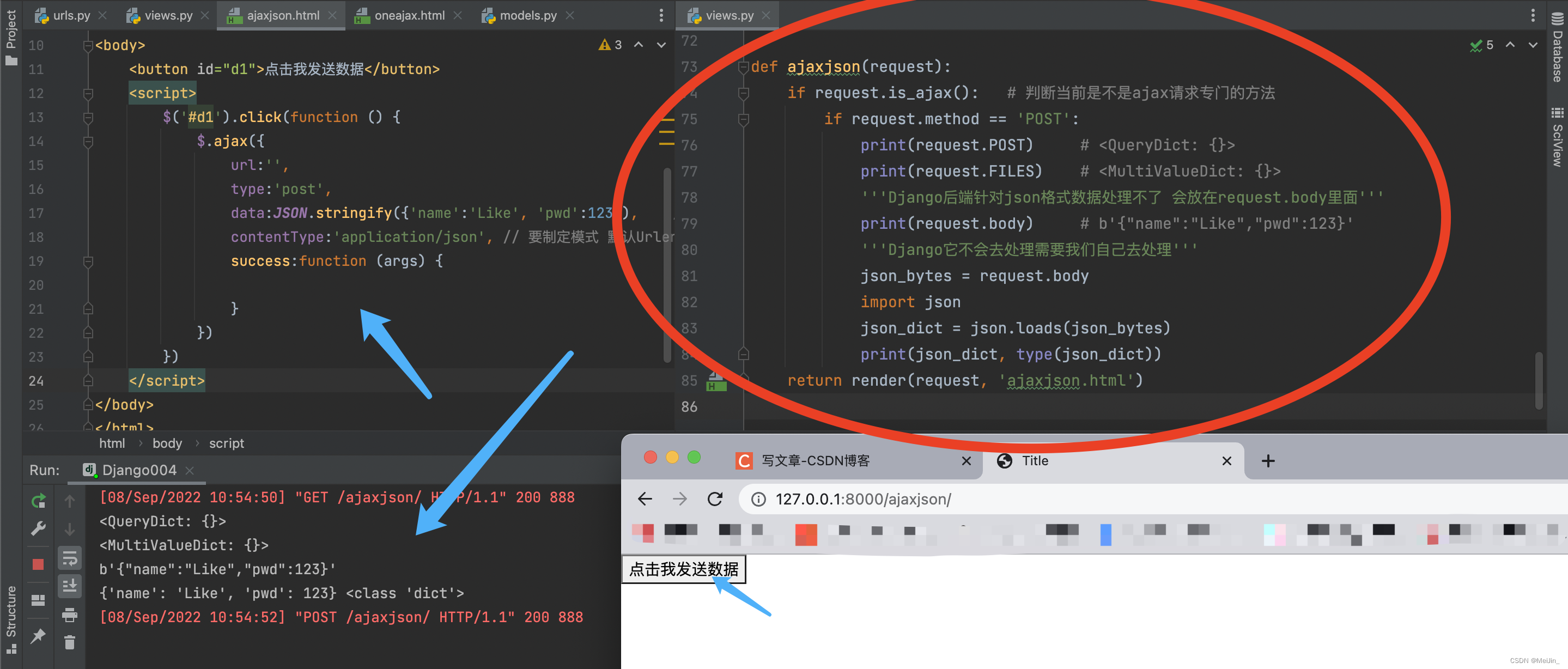Click the restore layout icon in Run panel
This screenshot has width=1568, height=669.
(x=38, y=600)
